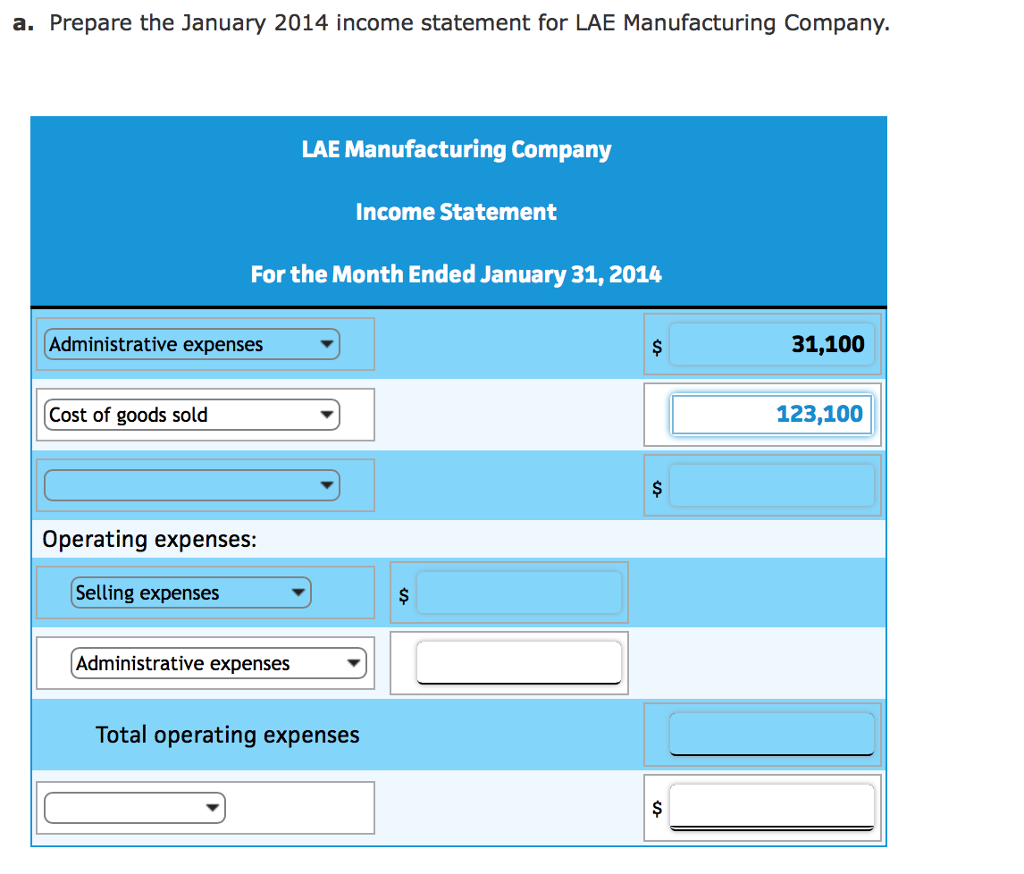
Task: Click the arrow on the blank bottom-row selector
Action: tap(211, 806)
